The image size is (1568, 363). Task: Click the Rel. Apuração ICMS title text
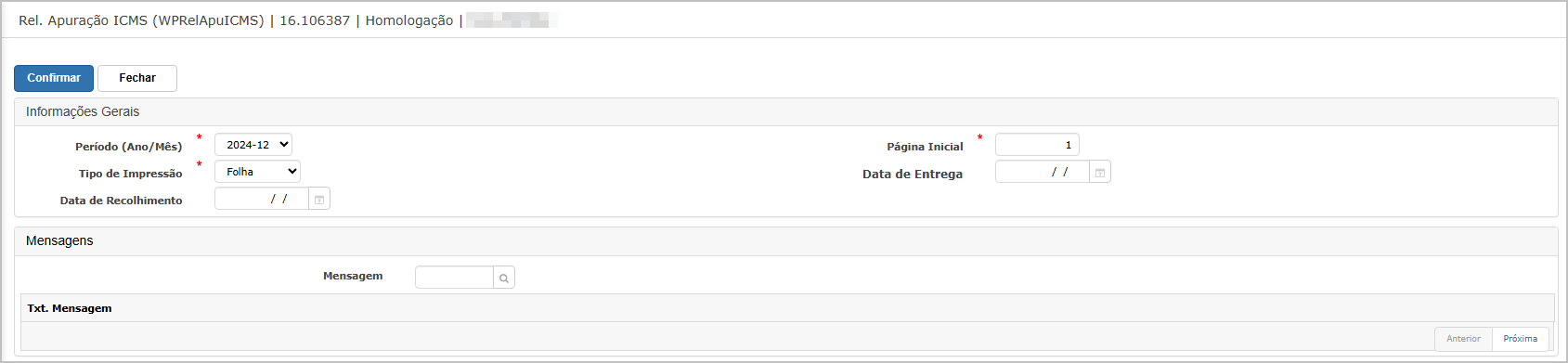[x=141, y=20]
